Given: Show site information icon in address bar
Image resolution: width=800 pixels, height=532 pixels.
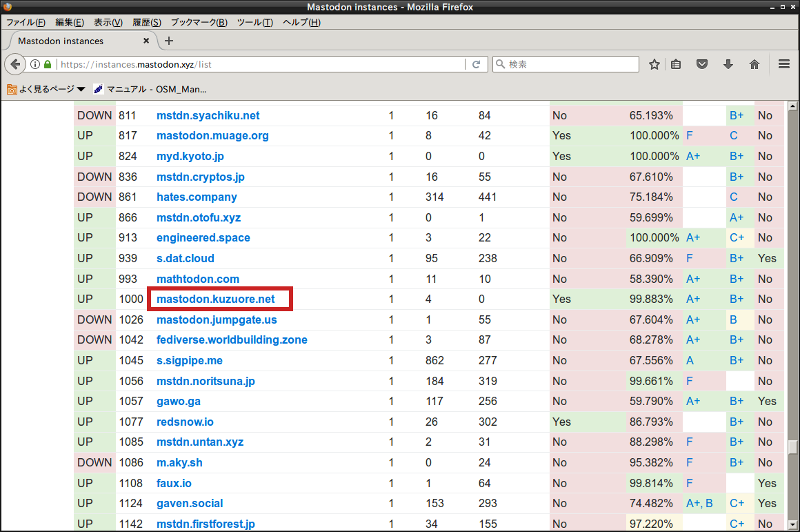Looking at the screenshot, I should coord(35,64).
